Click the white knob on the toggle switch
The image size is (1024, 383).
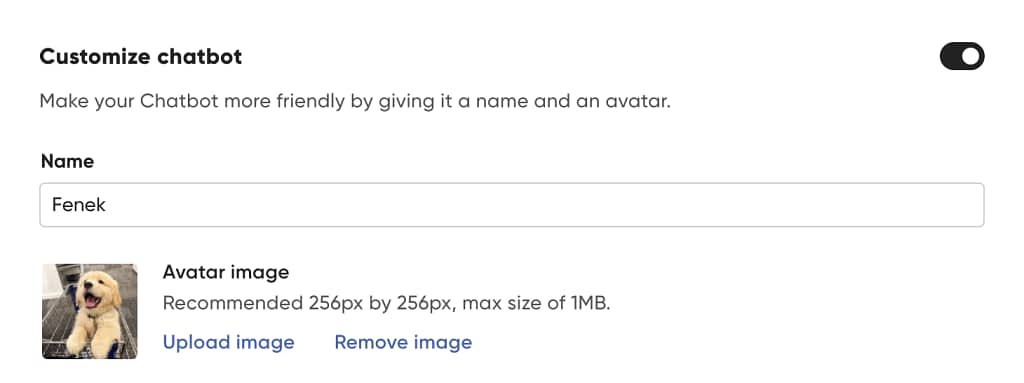point(971,56)
